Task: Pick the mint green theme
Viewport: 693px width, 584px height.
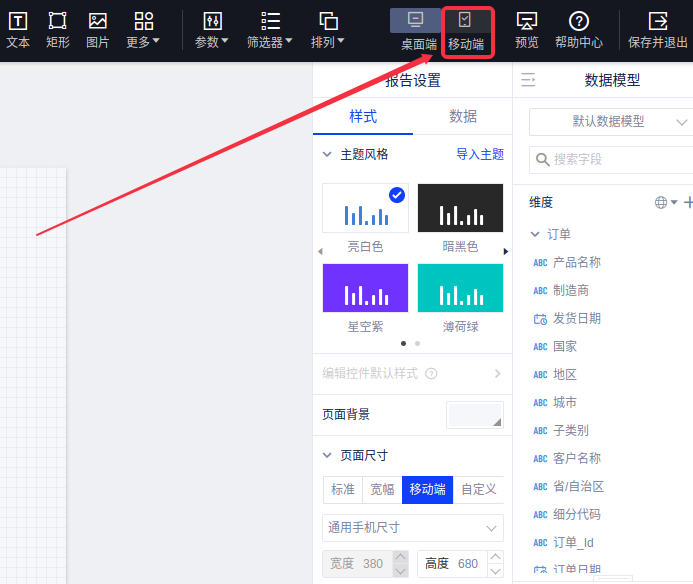Action: (x=460, y=289)
